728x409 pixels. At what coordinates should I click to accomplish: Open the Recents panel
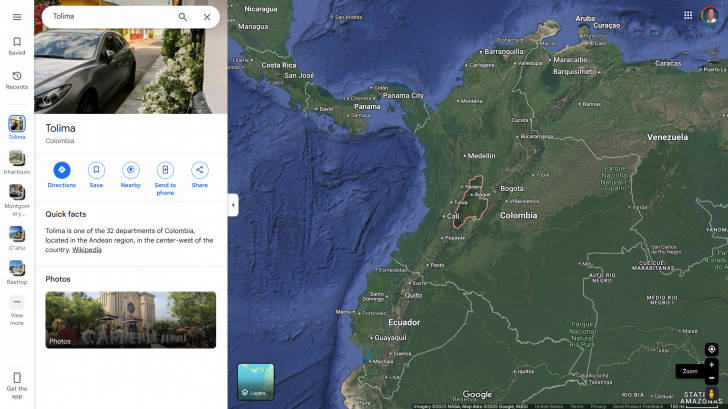(17, 80)
